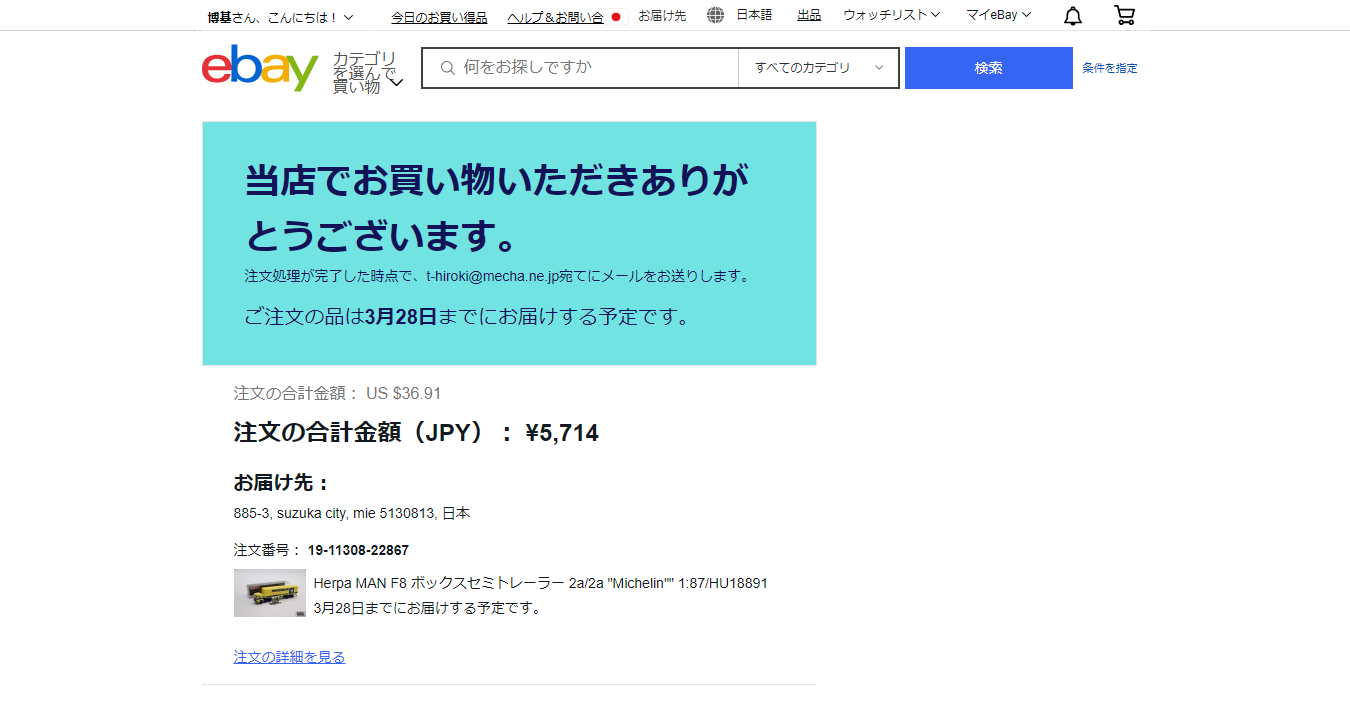Image resolution: width=1350 pixels, height=701 pixels.
Task: Click the 条件を指定 advanced search link
Action: click(x=1109, y=68)
